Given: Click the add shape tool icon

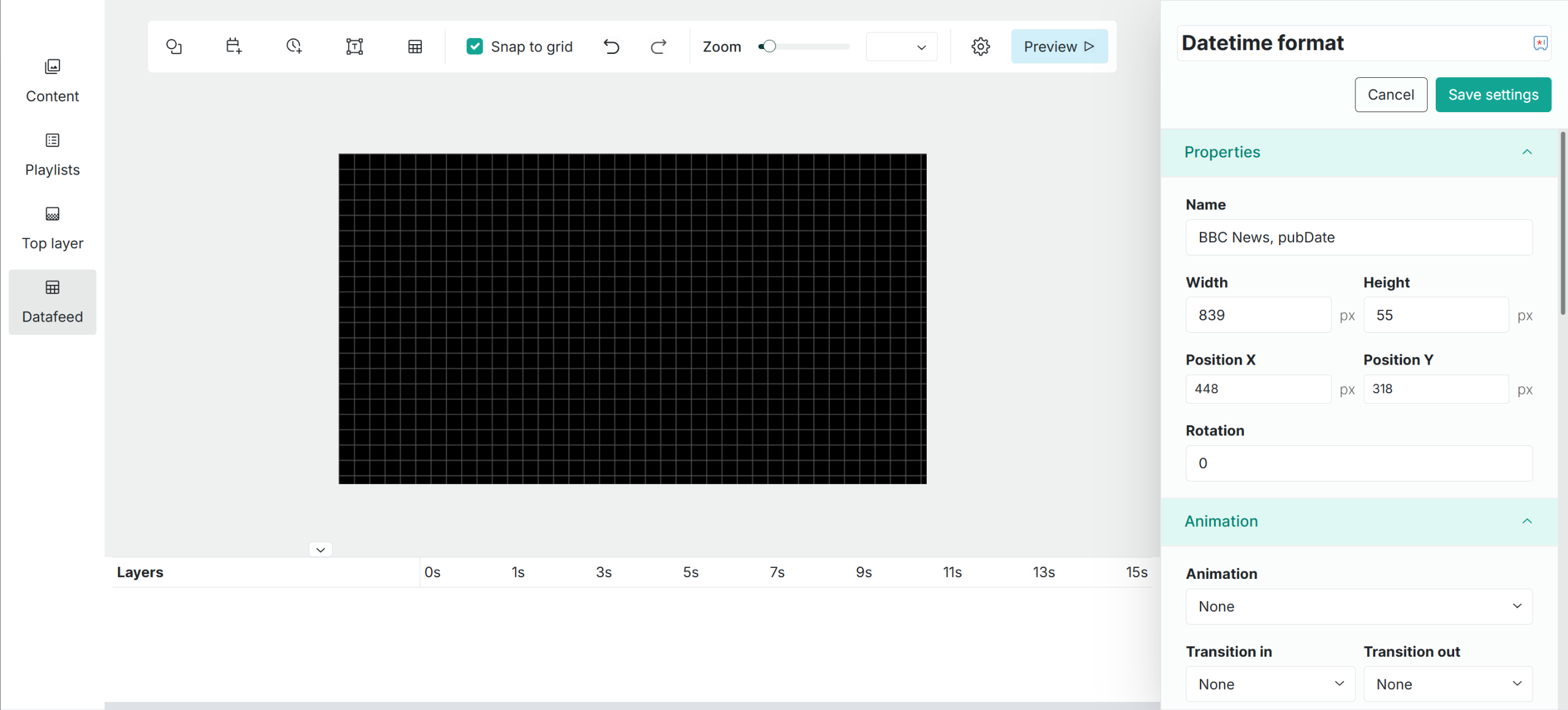Looking at the screenshot, I should click(174, 47).
